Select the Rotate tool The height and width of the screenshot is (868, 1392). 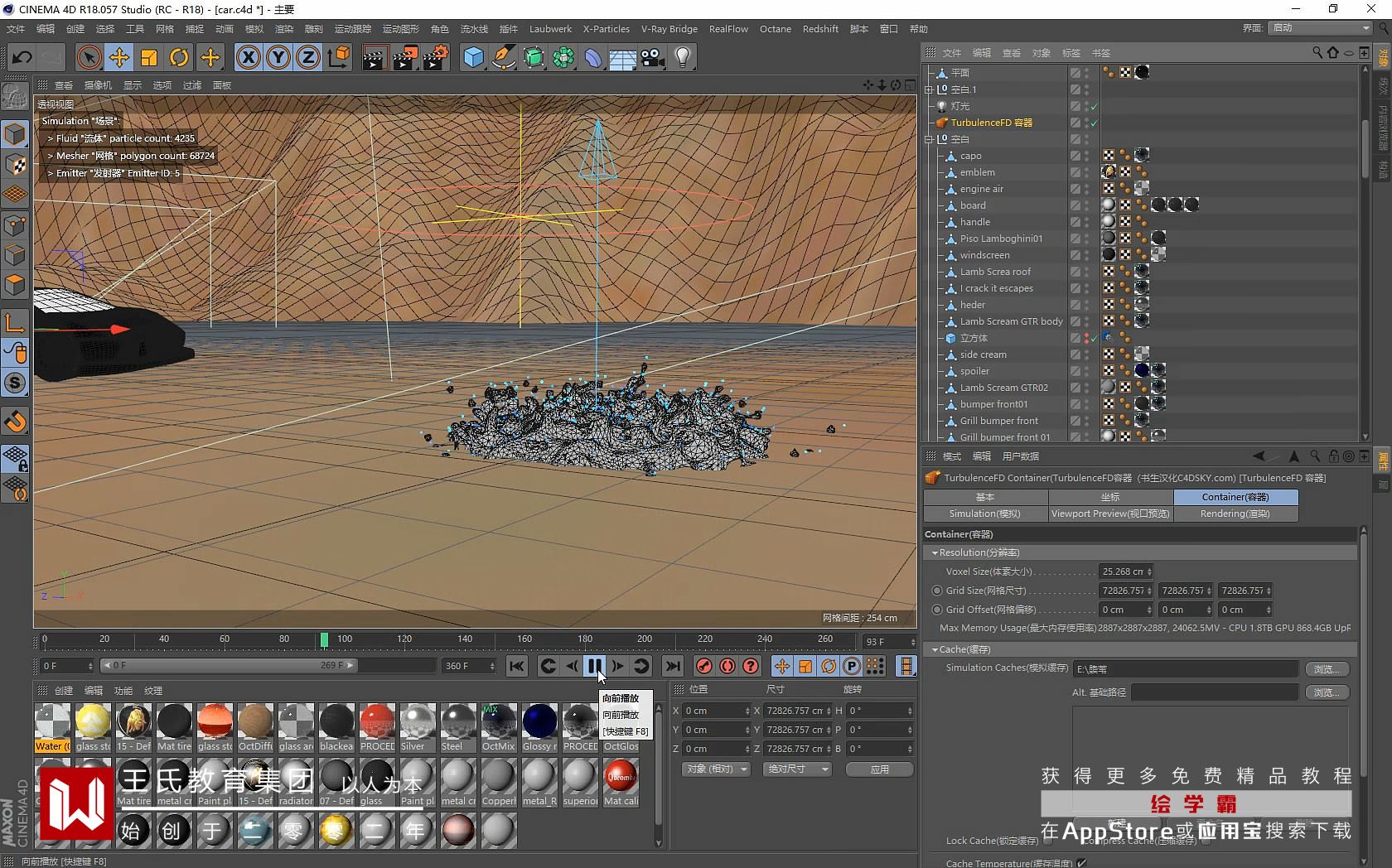click(179, 57)
